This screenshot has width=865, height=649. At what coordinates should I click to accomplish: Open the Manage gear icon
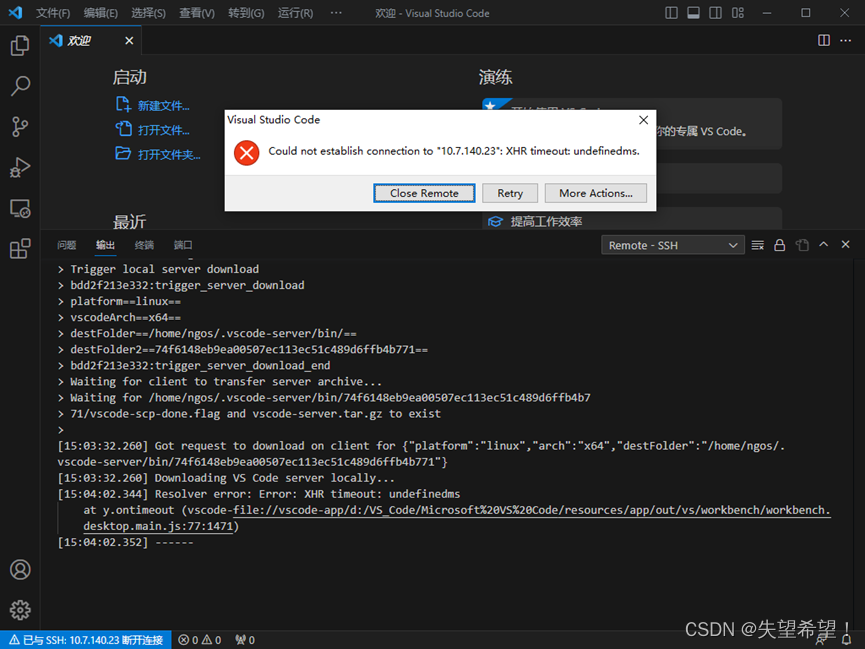coord(20,610)
